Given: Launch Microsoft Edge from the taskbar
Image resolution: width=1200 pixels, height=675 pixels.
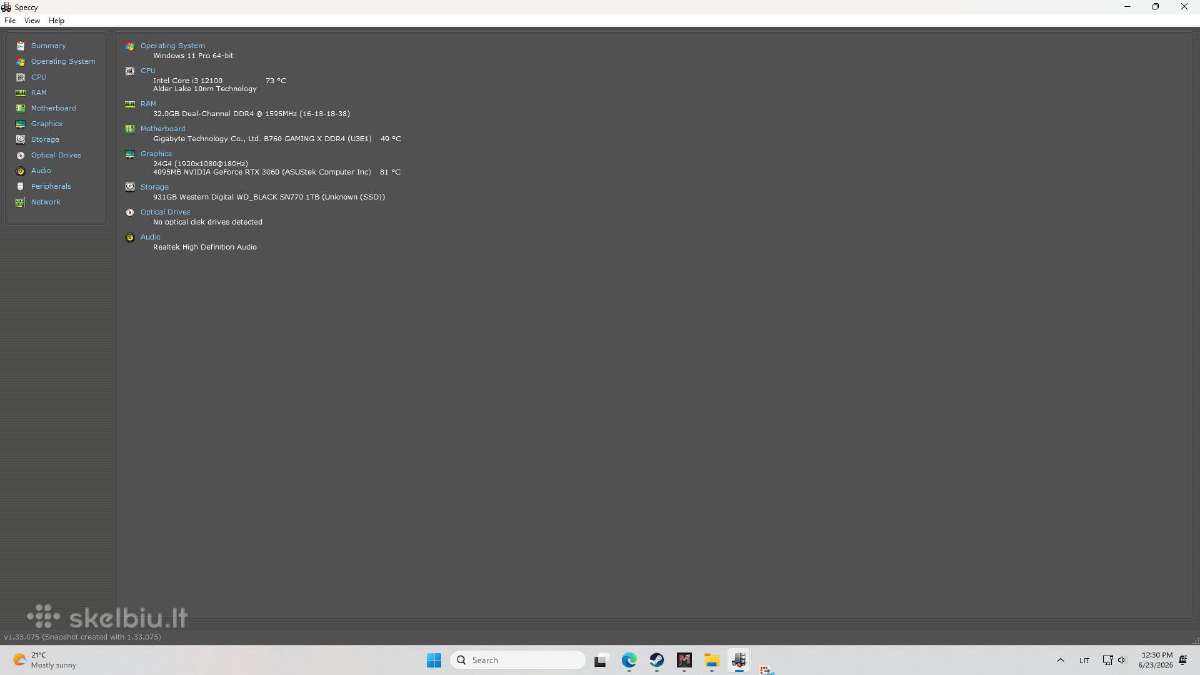Looking at the screenshot, I should click(629, 660).
